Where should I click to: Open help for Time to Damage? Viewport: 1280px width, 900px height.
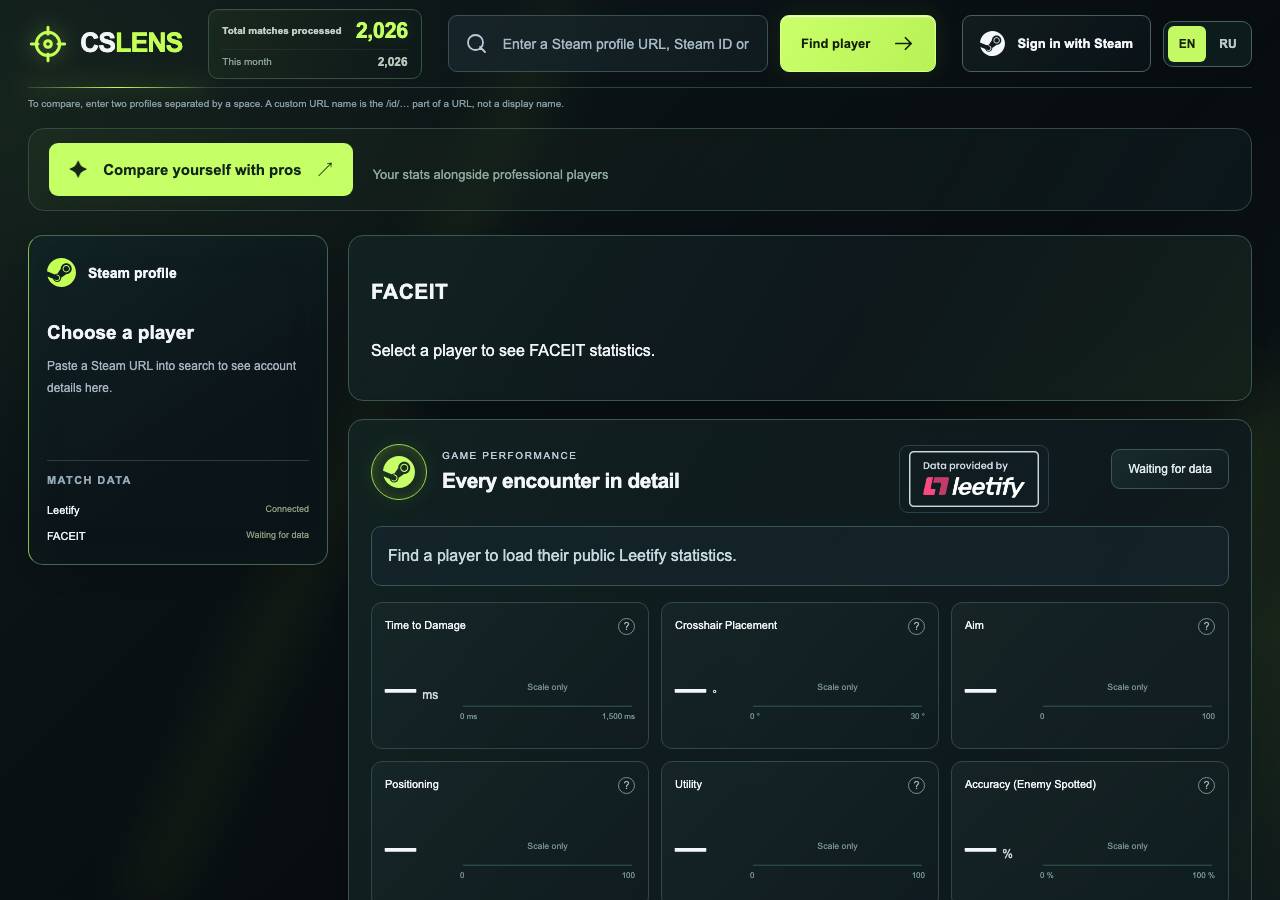pos(626,626)
